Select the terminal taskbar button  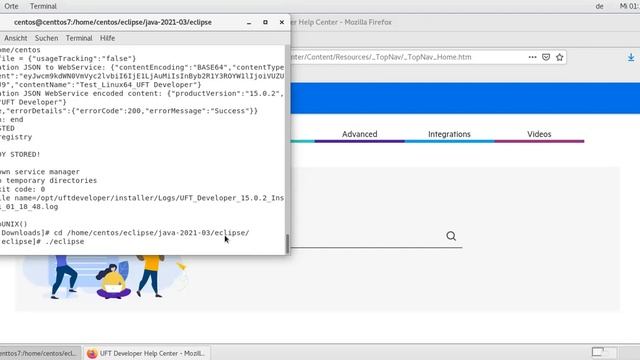point(41,353)
